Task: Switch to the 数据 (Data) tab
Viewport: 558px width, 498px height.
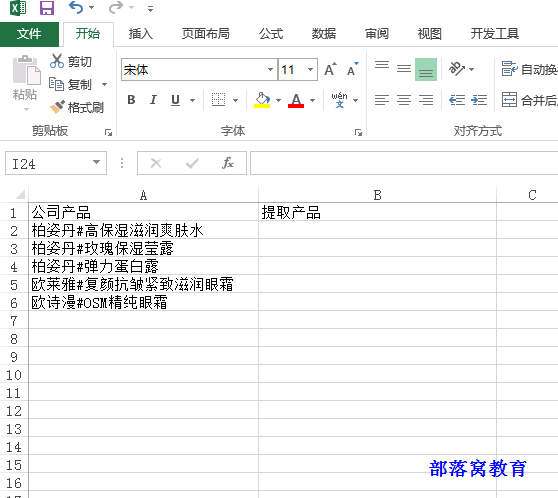Action: (x=324, y=34)
